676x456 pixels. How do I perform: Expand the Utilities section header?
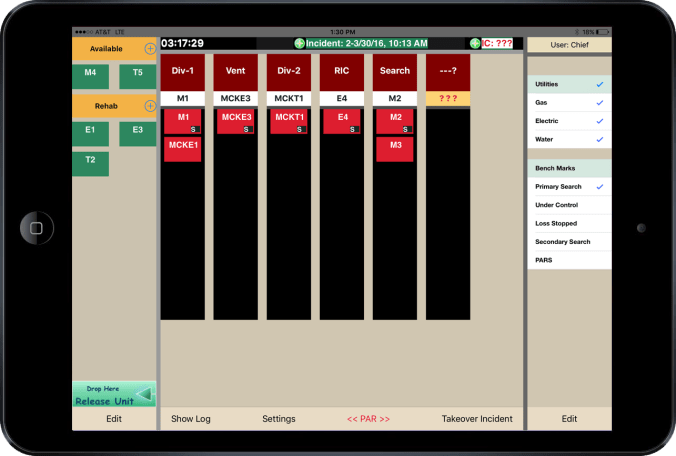569,85
